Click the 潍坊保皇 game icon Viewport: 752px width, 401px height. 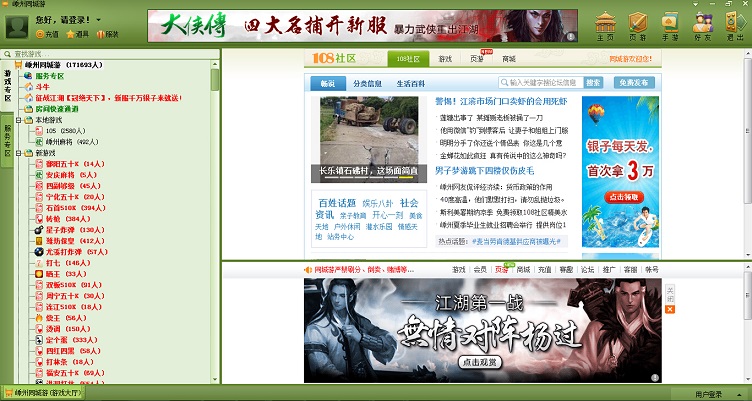point(39,241)
